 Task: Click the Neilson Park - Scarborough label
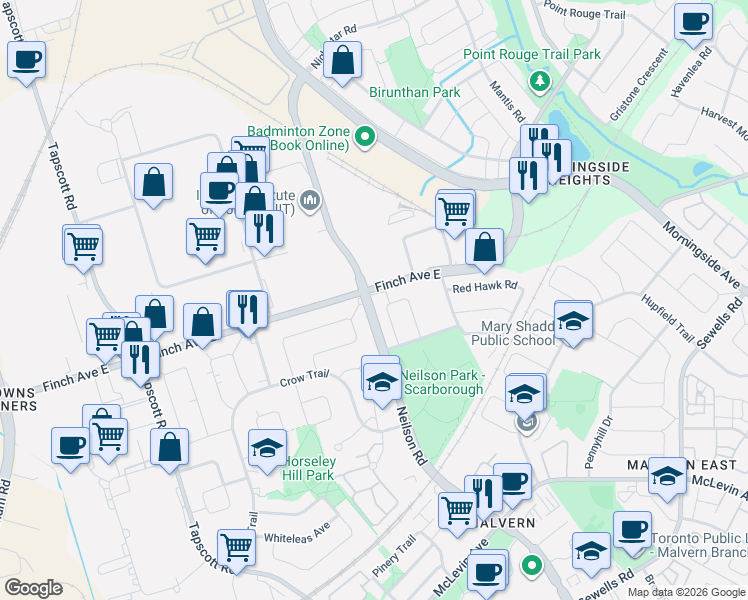443,383
